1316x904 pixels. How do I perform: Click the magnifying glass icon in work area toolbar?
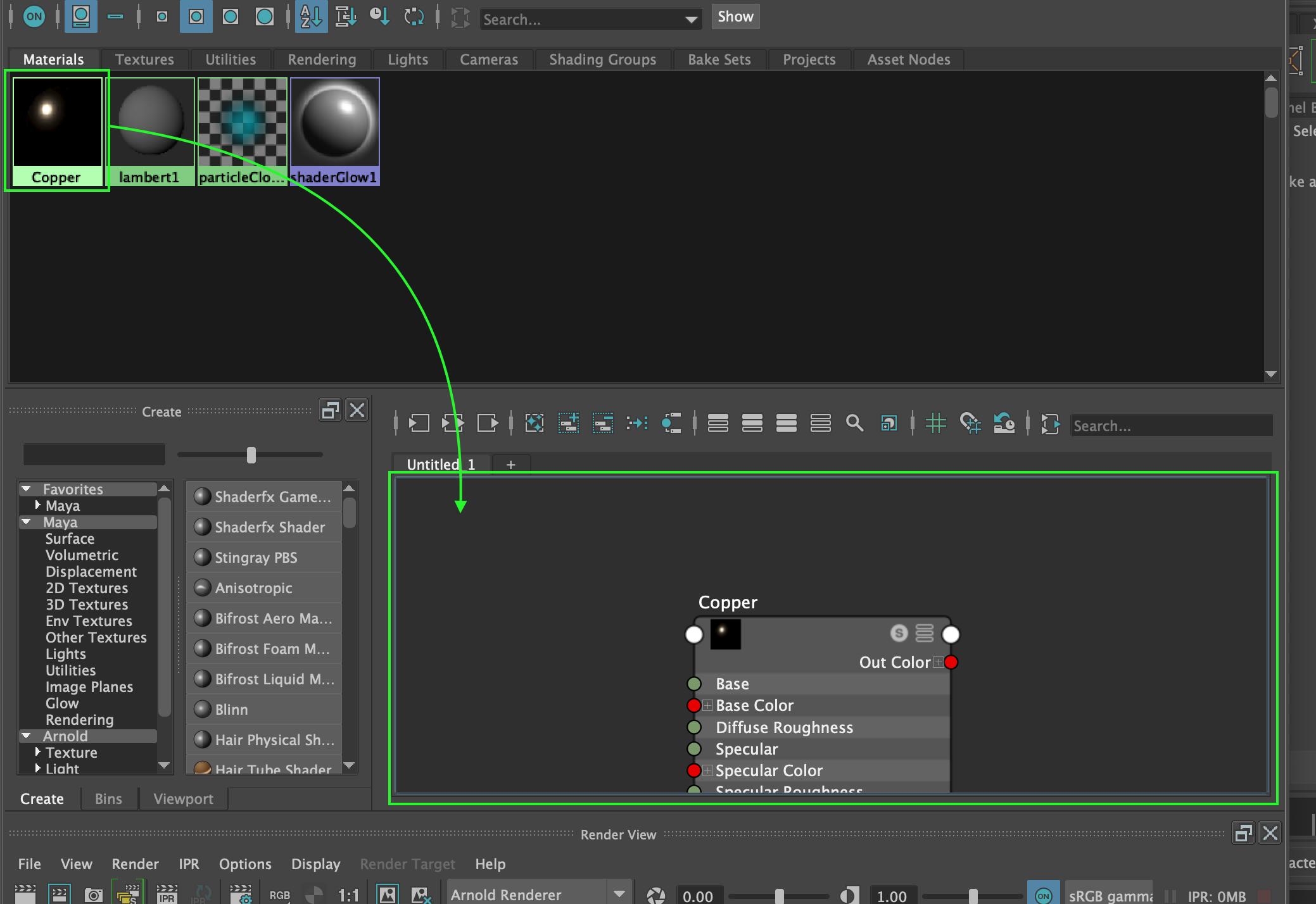tap(854, 423)
